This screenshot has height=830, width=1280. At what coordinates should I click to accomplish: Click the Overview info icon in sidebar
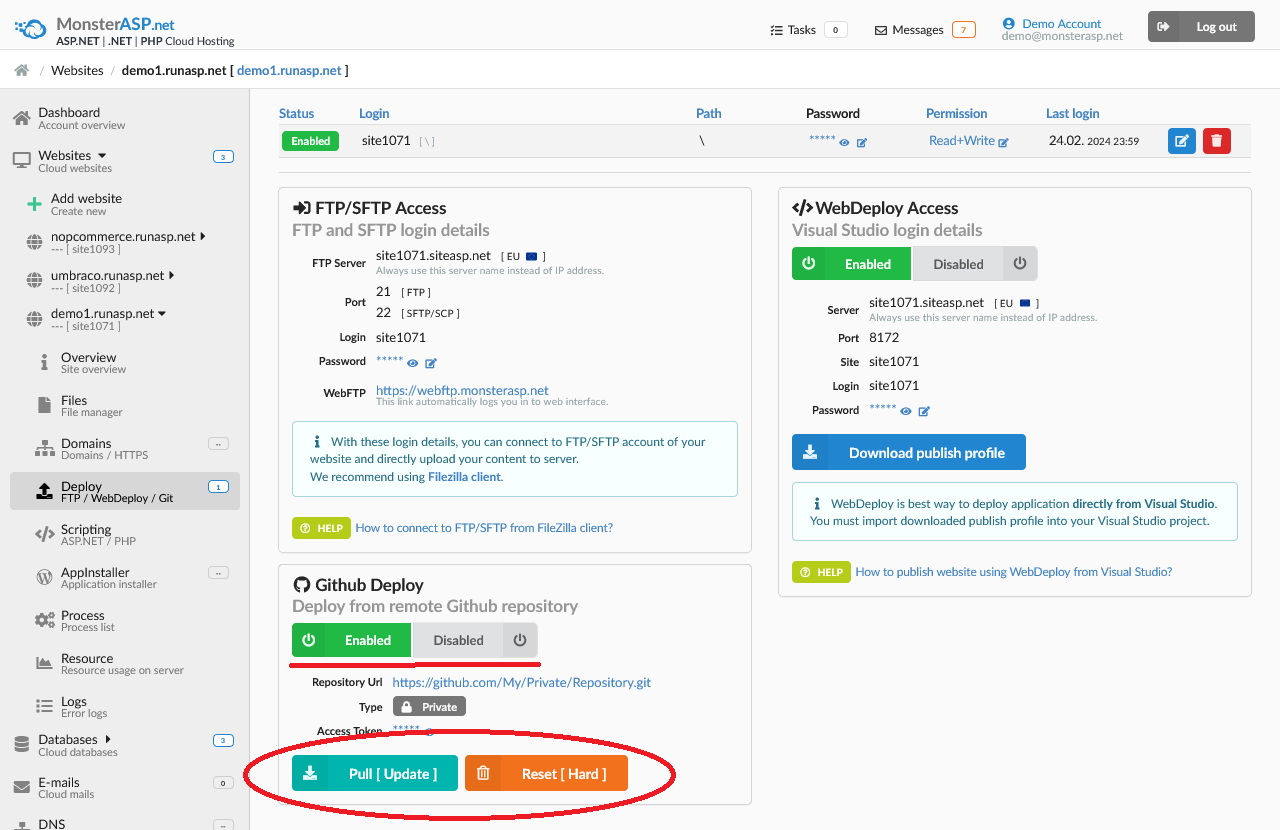click(44, 362)
